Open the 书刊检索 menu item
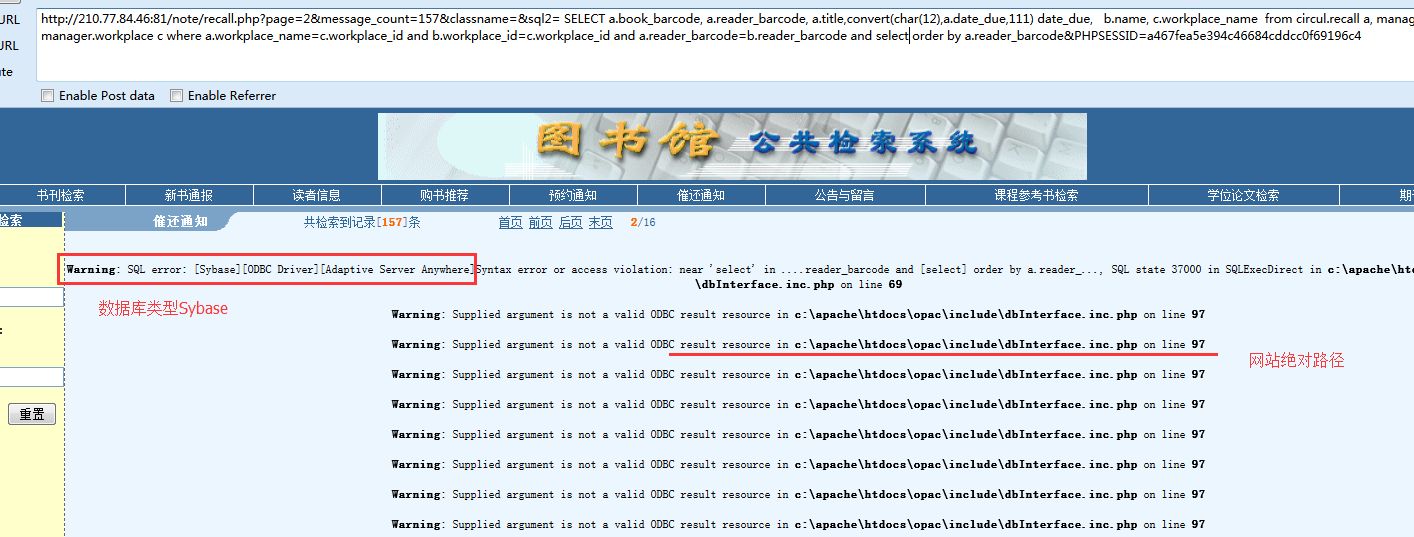Screen dimensions: 1414x537 tap(61, 195)
